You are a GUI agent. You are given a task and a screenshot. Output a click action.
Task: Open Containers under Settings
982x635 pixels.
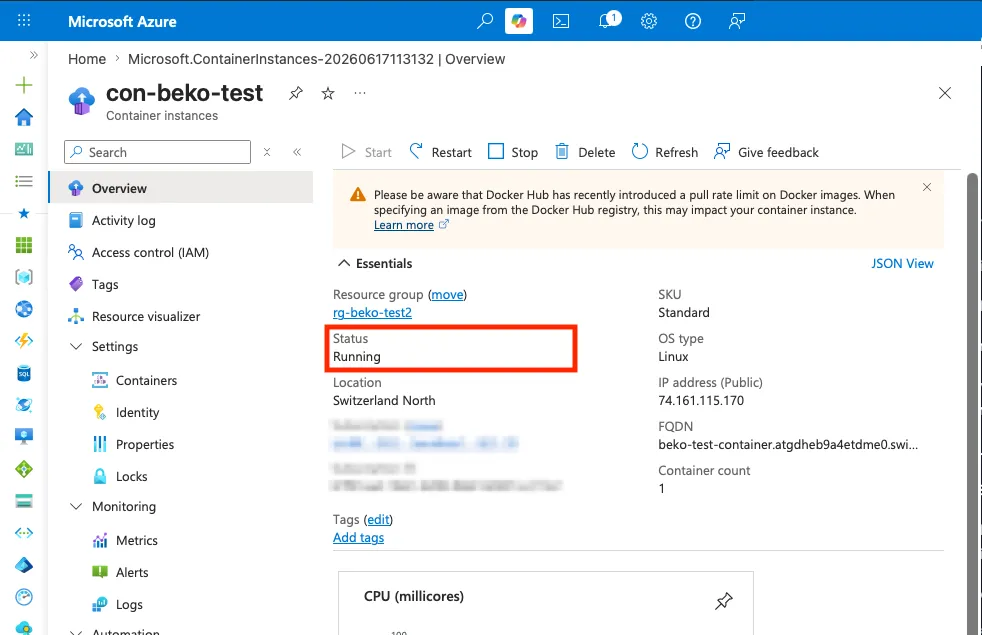146,380
